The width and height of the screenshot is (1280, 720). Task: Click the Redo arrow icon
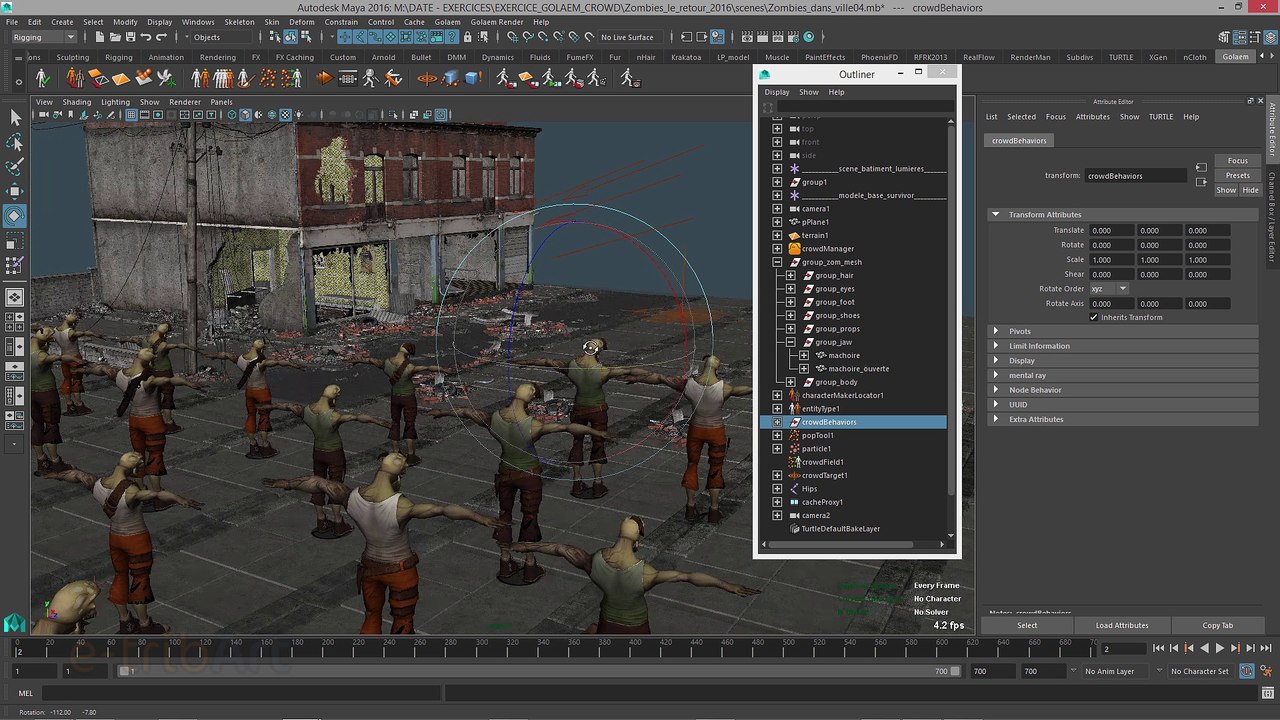click(161, 37)
